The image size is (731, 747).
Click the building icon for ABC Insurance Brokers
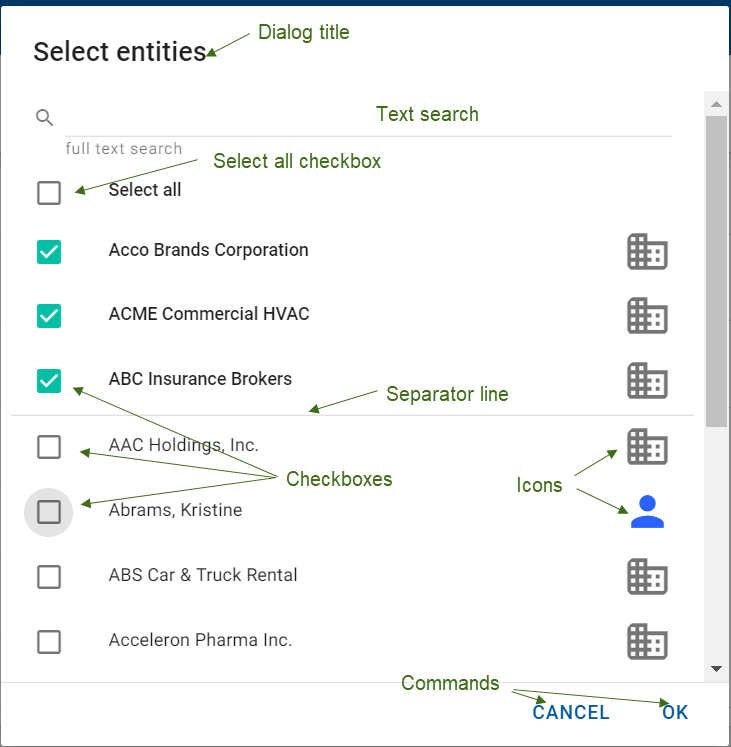coord(647,381)
